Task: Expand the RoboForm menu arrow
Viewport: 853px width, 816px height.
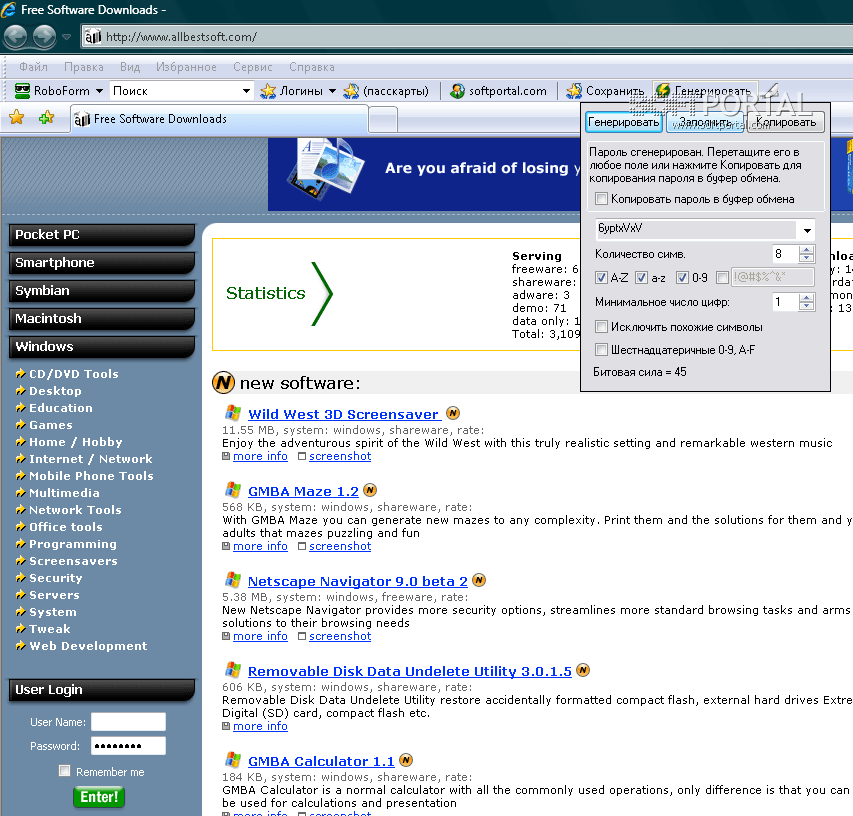Action: tap(99, 91)
